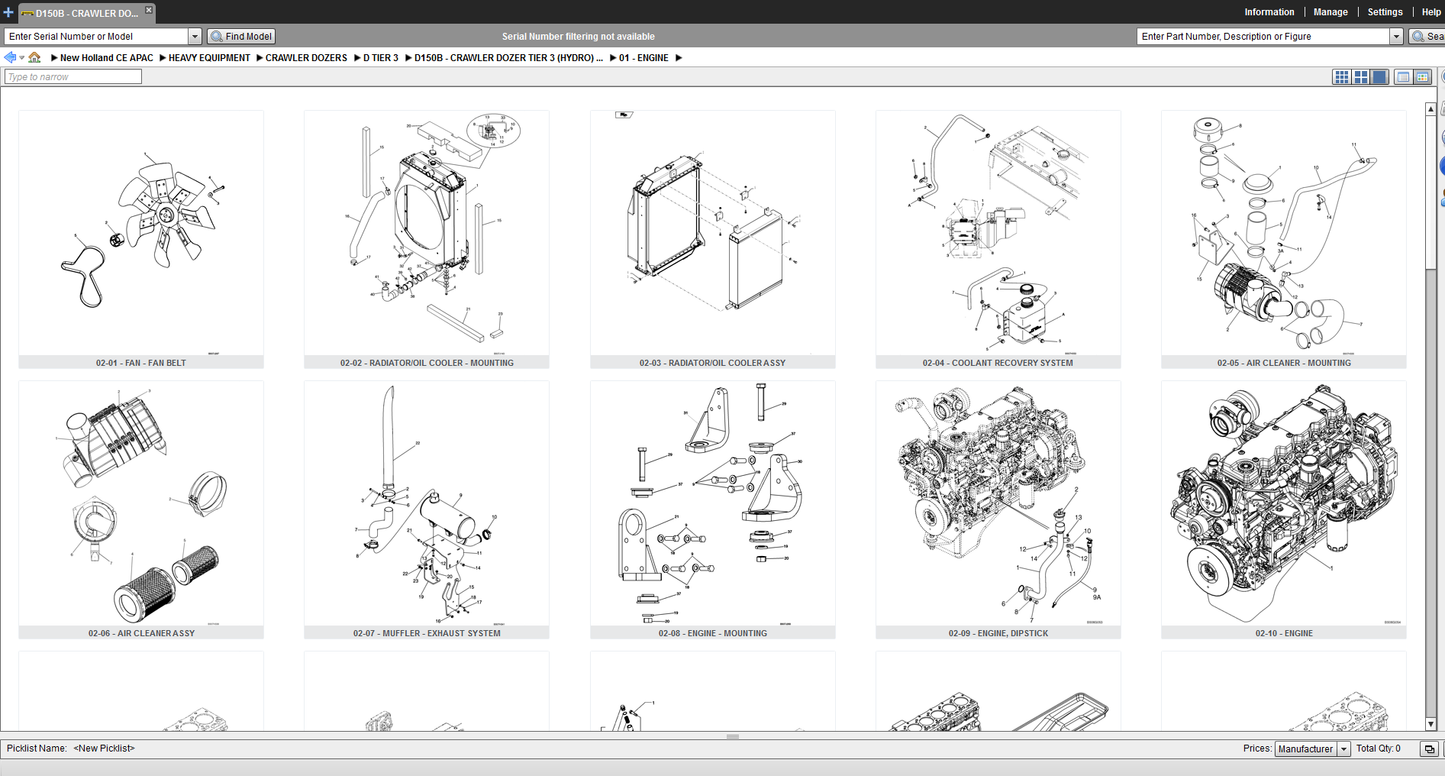The height and width of the screenshot is (776, 1445).
Task: Open the Information menu
Action: point(1269,12)
